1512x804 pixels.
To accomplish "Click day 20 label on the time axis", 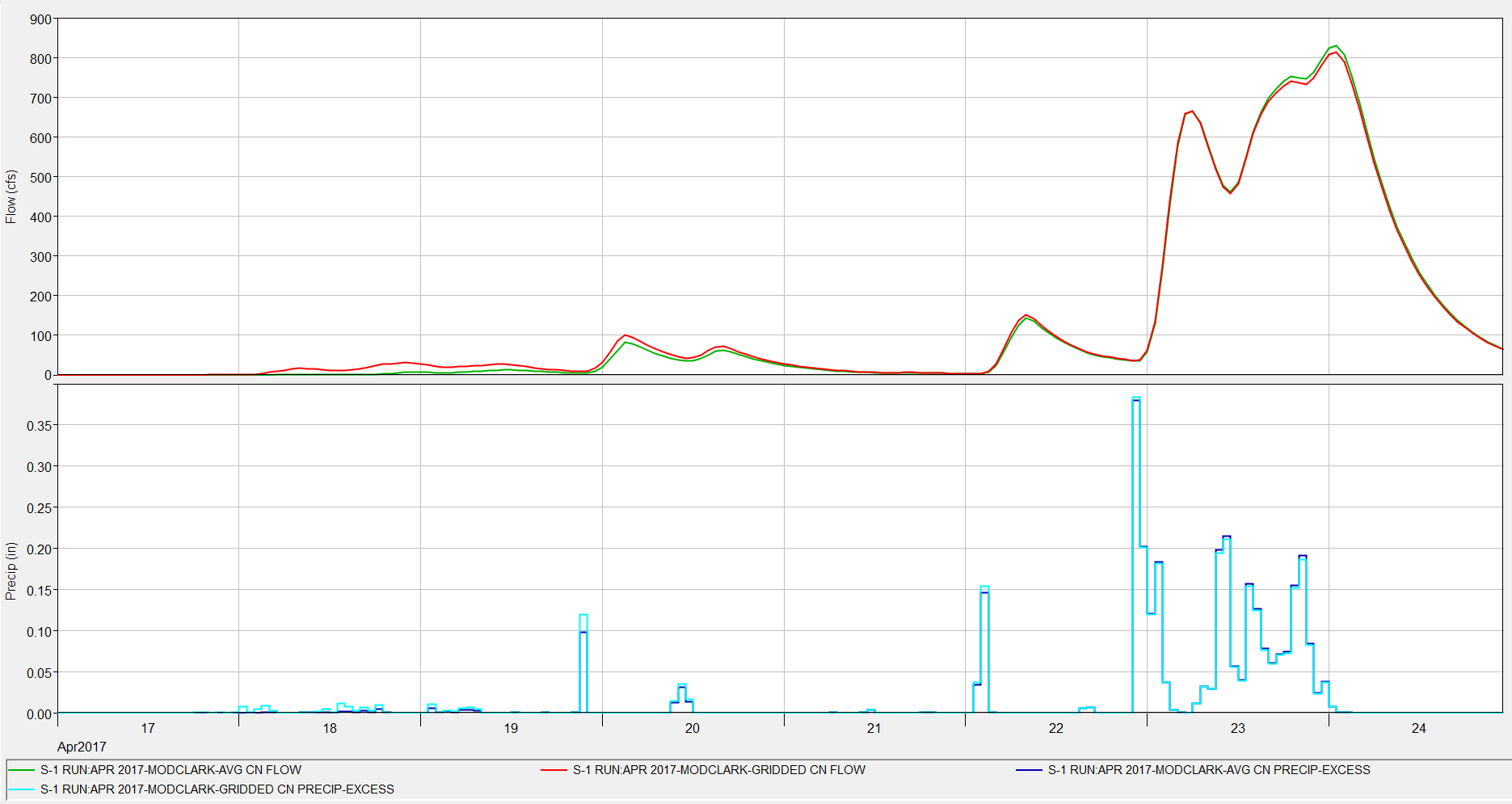I will click(x=693, y=728).
